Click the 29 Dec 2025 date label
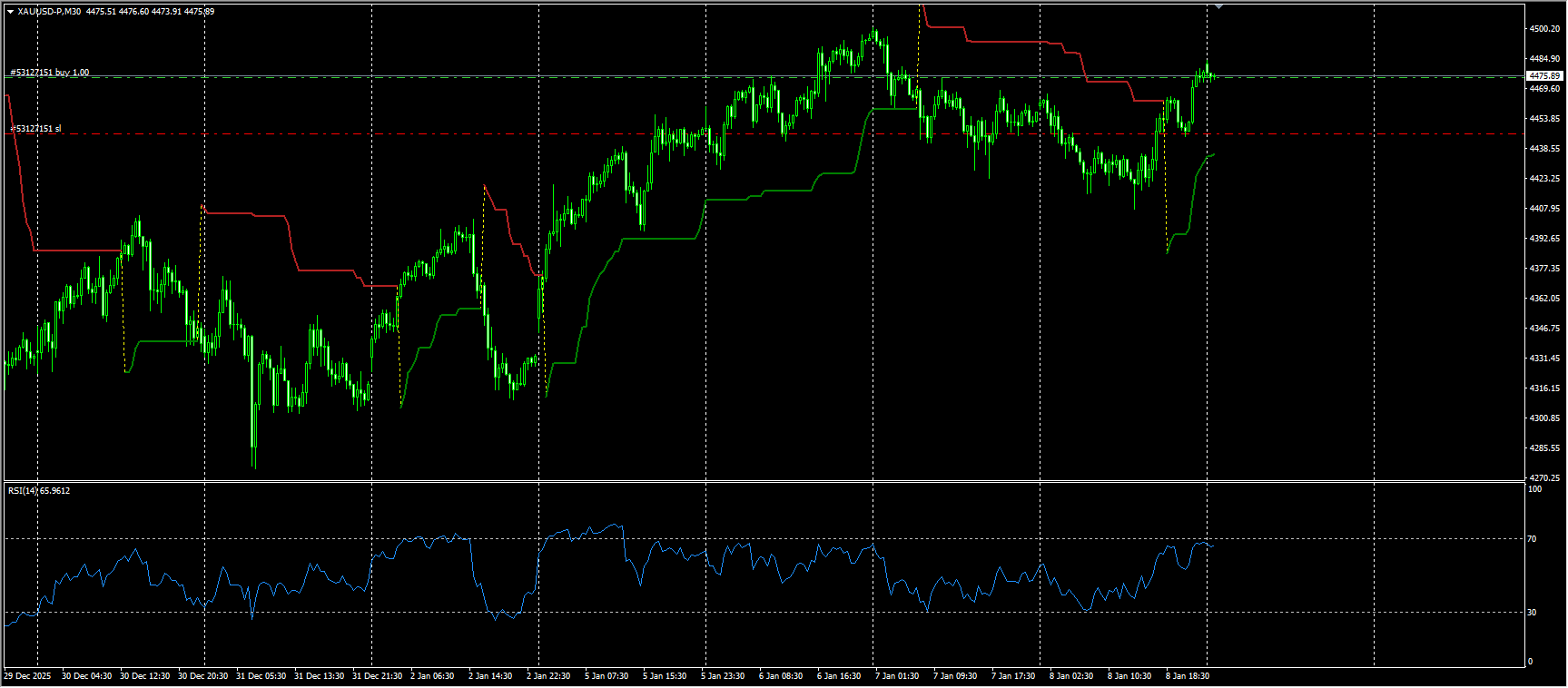 click(27, 676)
